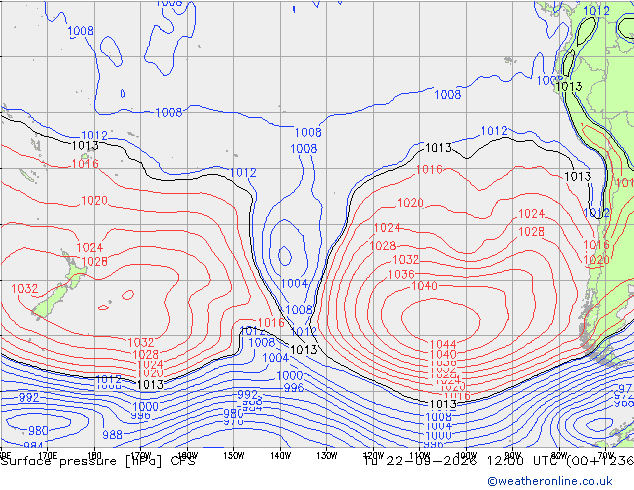Viewport: 634px width, 490px height.
Task: Open the weatheronline.co.uk copyright link
Action: [550, 481]
